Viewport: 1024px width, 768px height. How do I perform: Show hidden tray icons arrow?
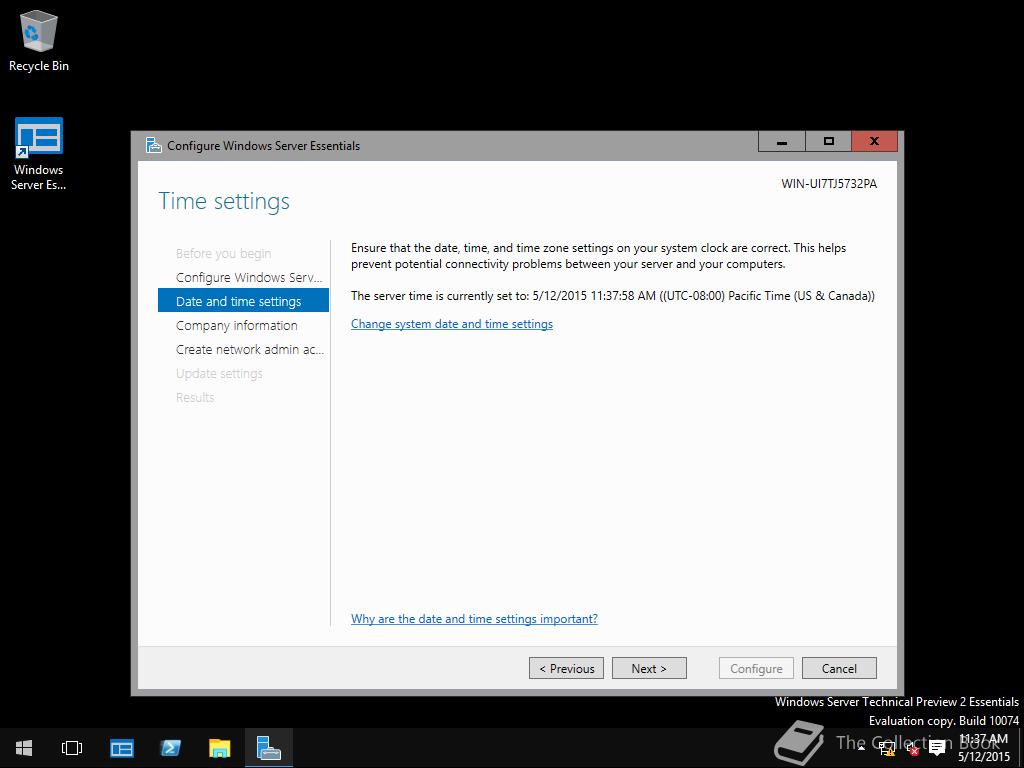point(861,748)
